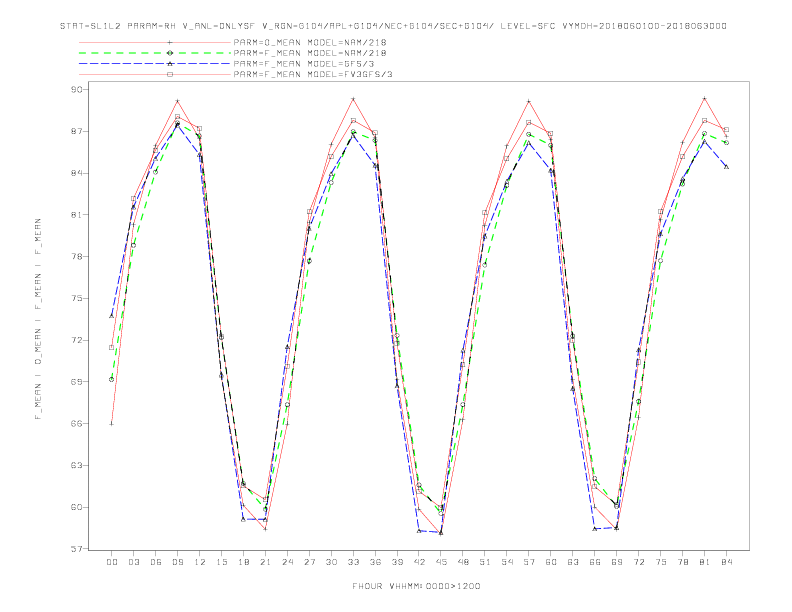Click the observed plus data point at hour 00

pos(112,424)
